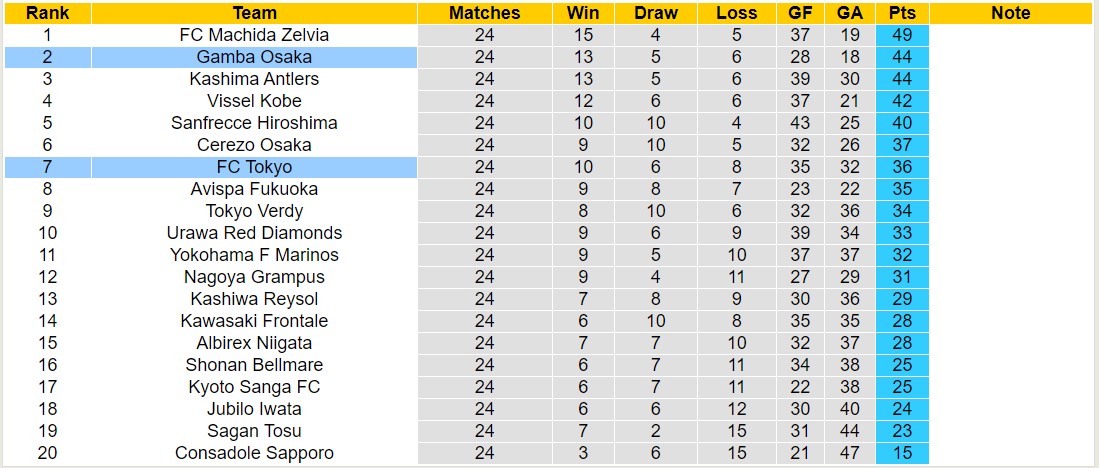Select the highlighted FC Tokyo row
1099x468 pixels.
pyautogui.click(x=254, y=167)
